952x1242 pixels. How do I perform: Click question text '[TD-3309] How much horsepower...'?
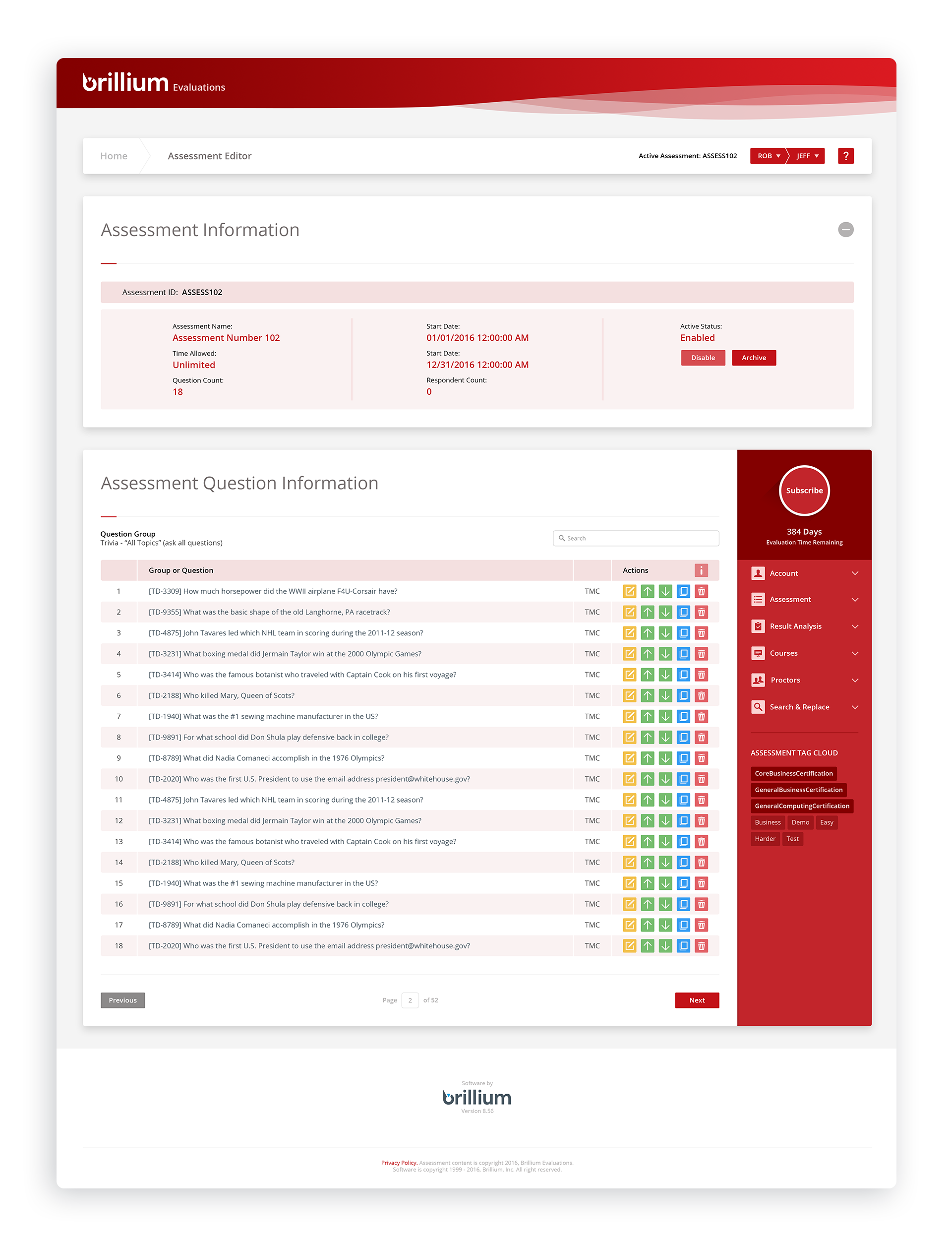tap(273, 591)
